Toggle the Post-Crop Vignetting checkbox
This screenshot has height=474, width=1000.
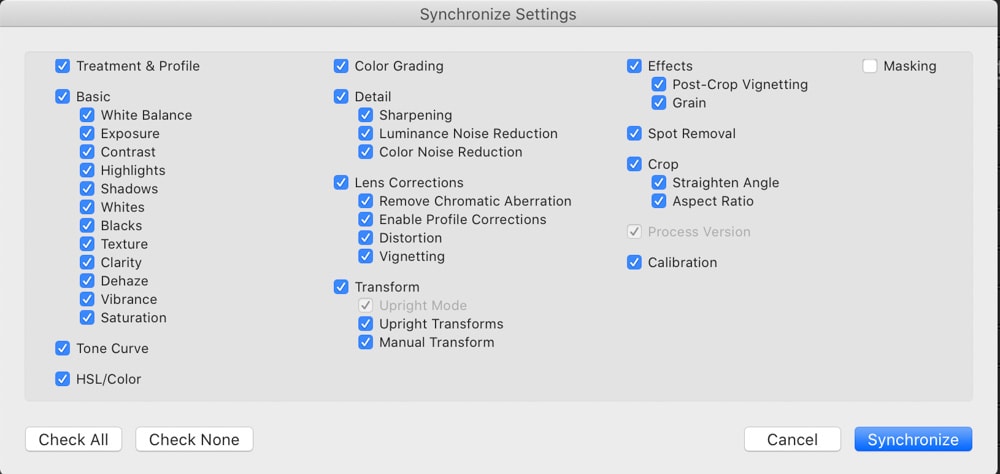pyautogui.click(x=659, y=84)
